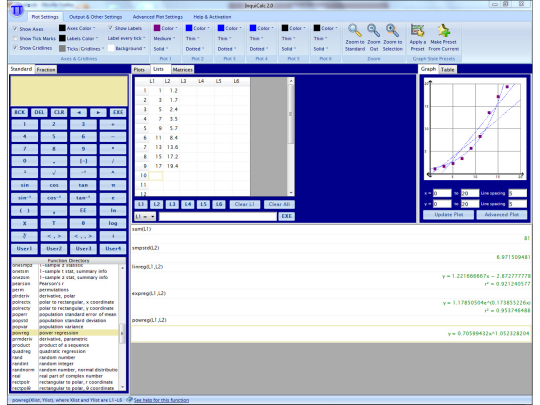This screenshot has height=405, width=540.
Task: Click the Apply a Preset icon
Action: pos(417,31)
